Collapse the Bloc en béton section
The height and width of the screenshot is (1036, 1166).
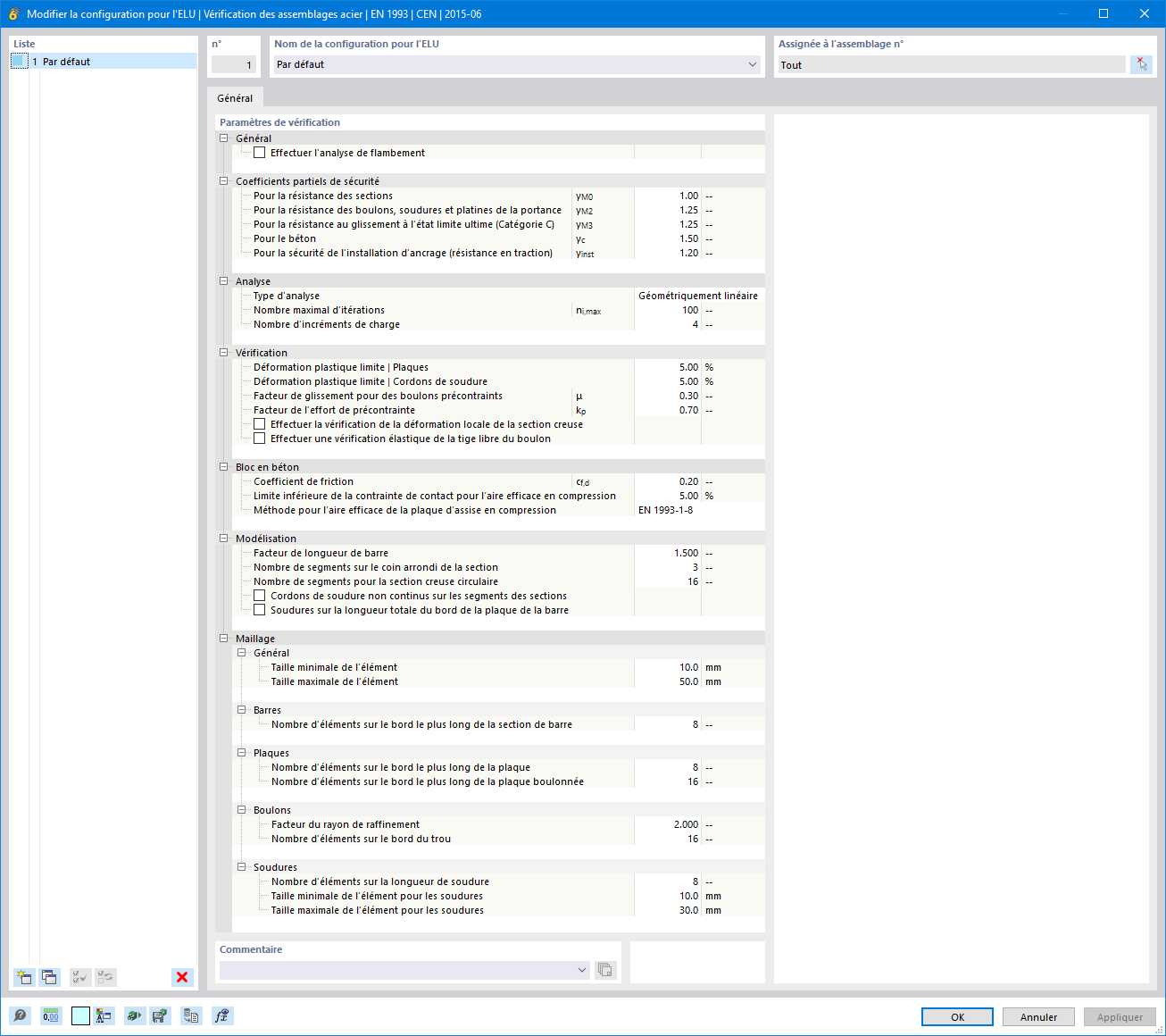click(x=224, y=467)
